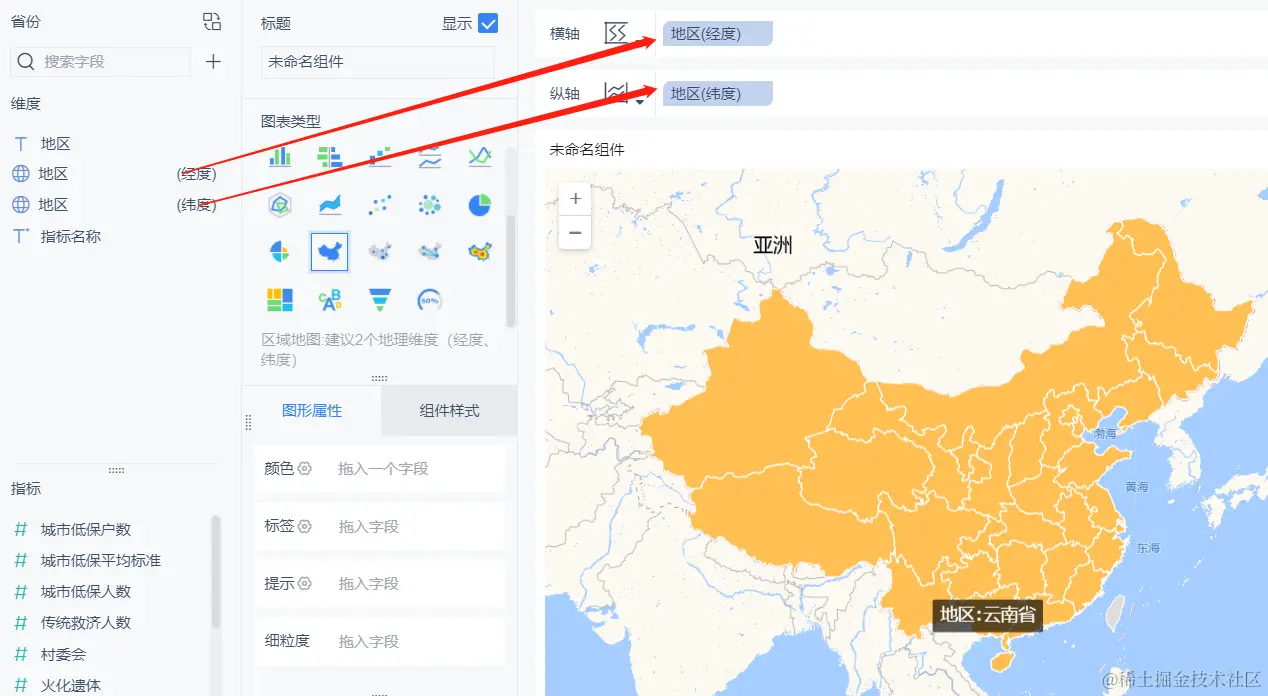Switch to the 图形属性 tab
This screenshot has width=1268, height=696.
[313, 410]
